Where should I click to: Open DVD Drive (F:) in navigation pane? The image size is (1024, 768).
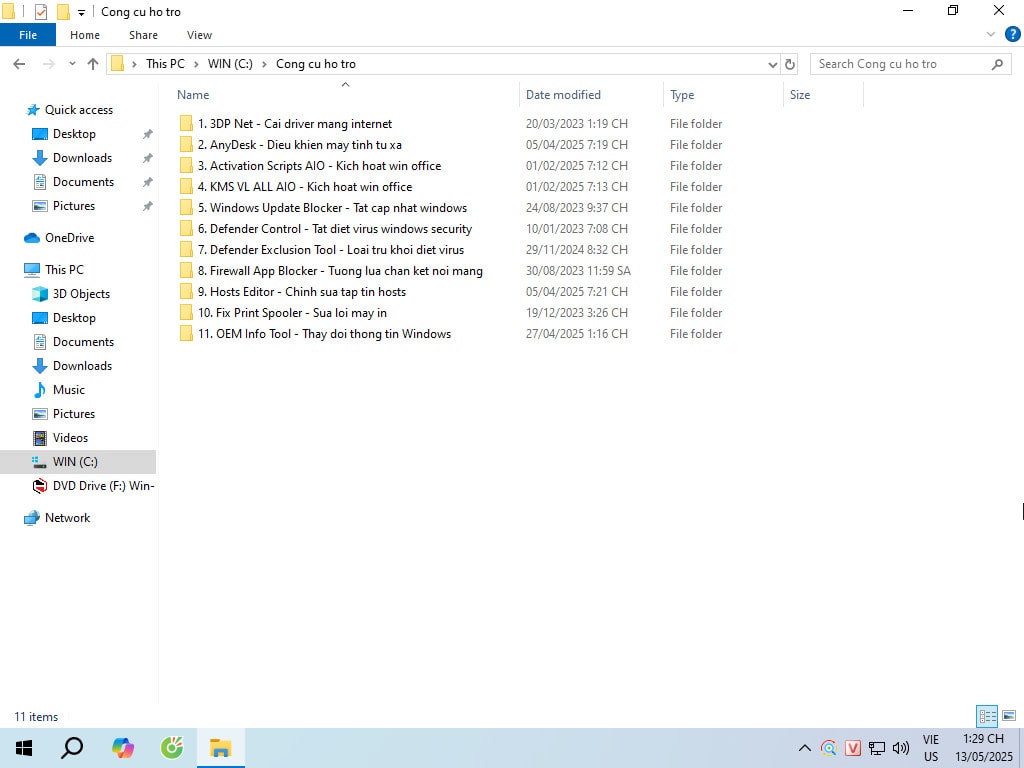tap(103, 486)
